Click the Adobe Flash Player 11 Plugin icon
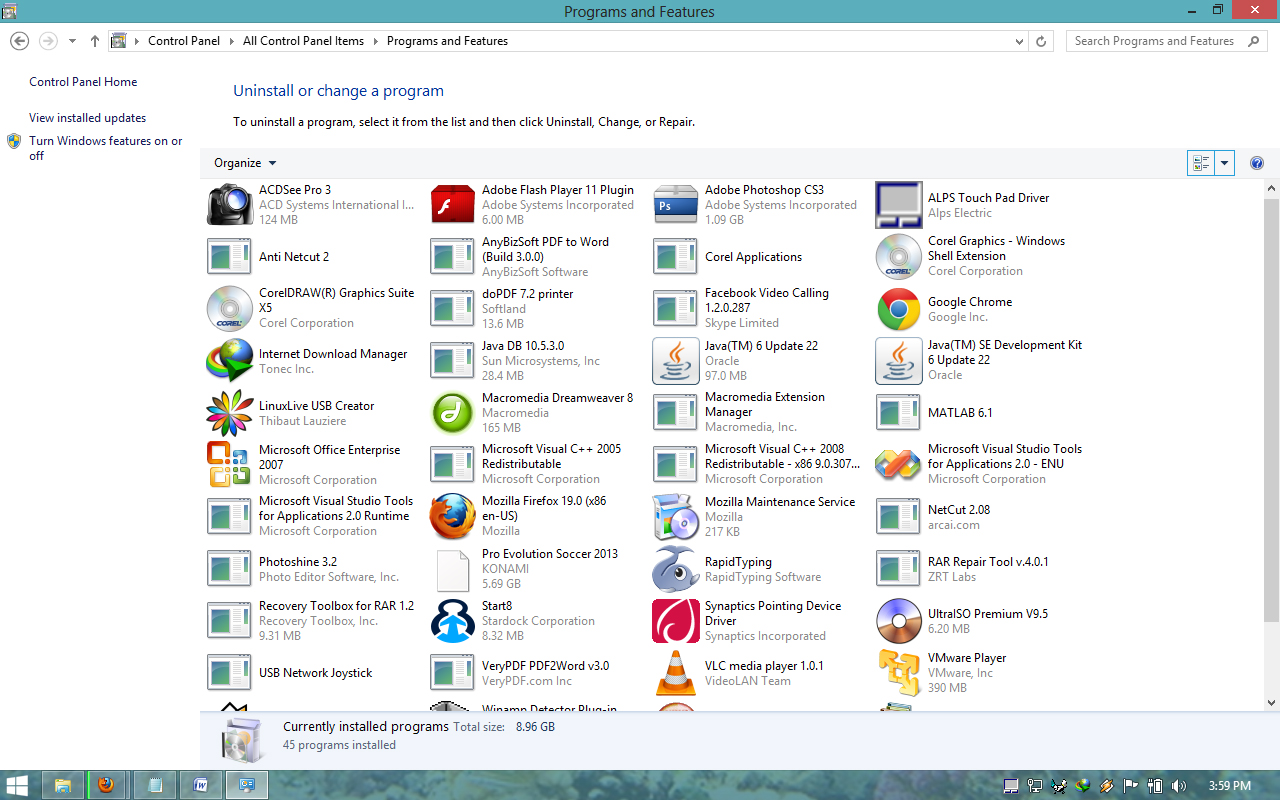 coord(453,204)
